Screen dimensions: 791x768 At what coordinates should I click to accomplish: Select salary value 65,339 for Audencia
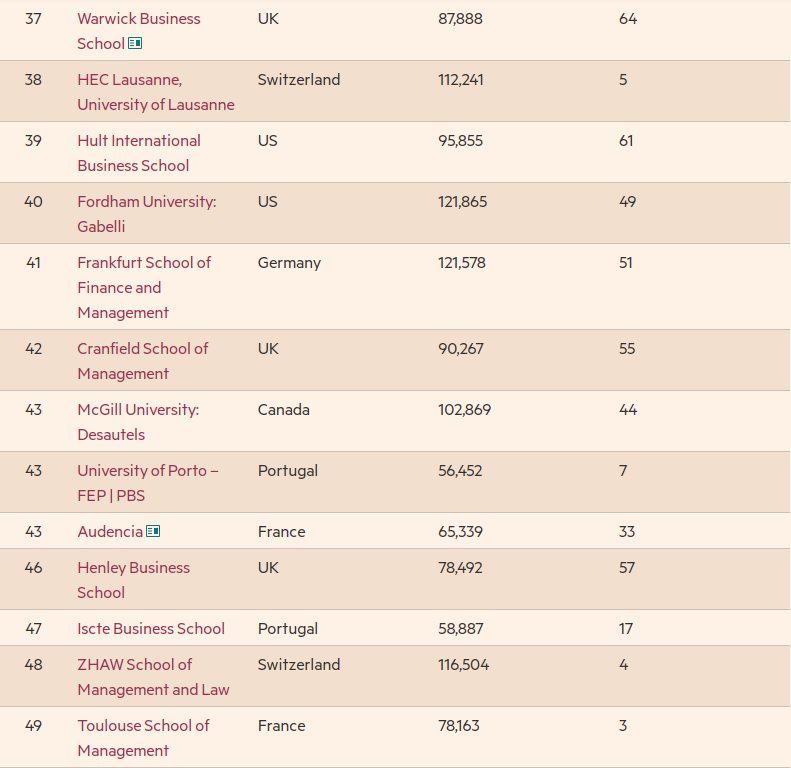point(460,532)
